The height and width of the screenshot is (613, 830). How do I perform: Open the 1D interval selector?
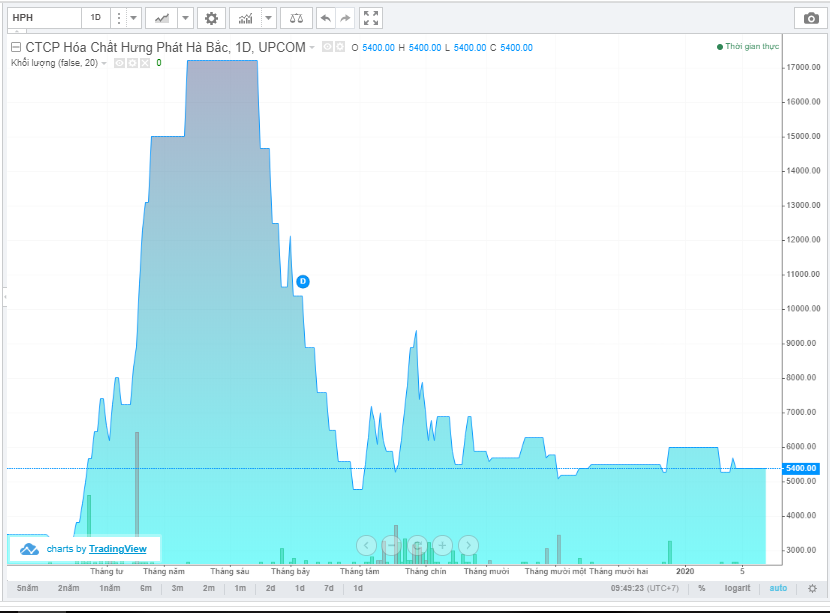click(x=95, y=17)
